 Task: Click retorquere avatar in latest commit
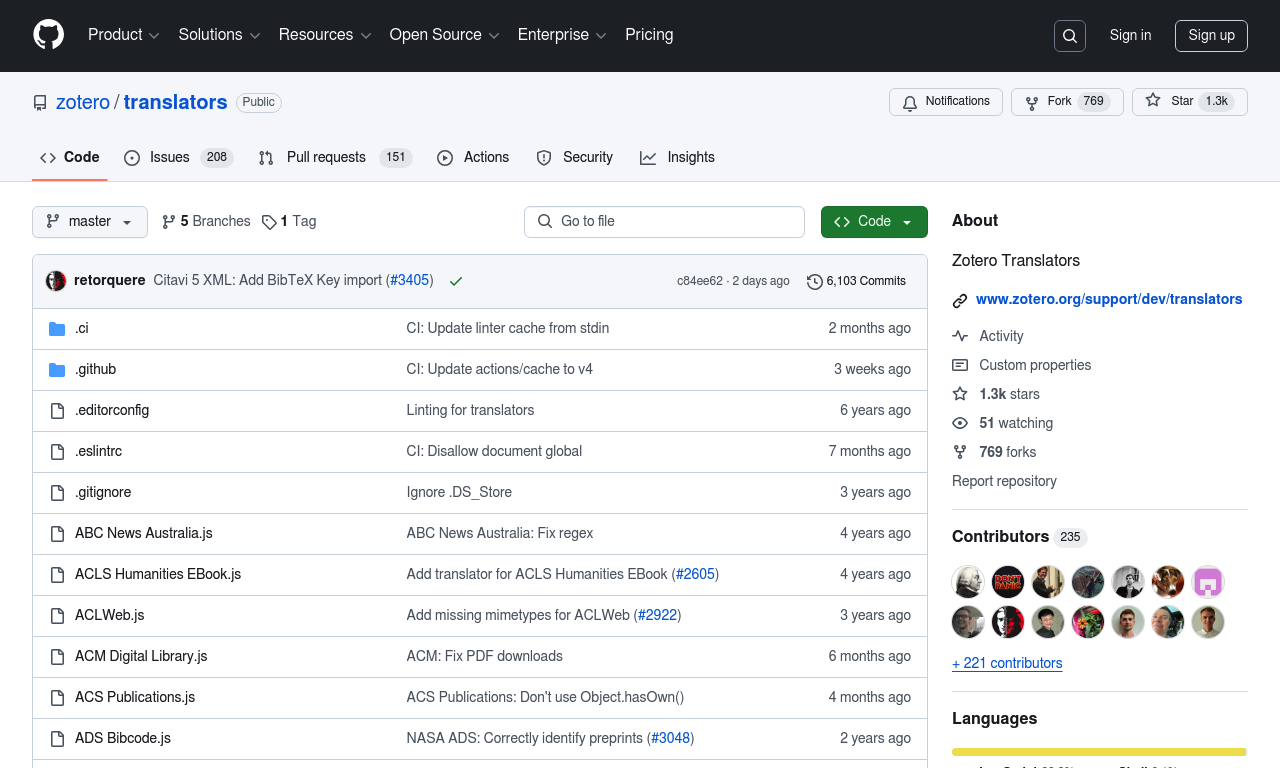point(56,281)
